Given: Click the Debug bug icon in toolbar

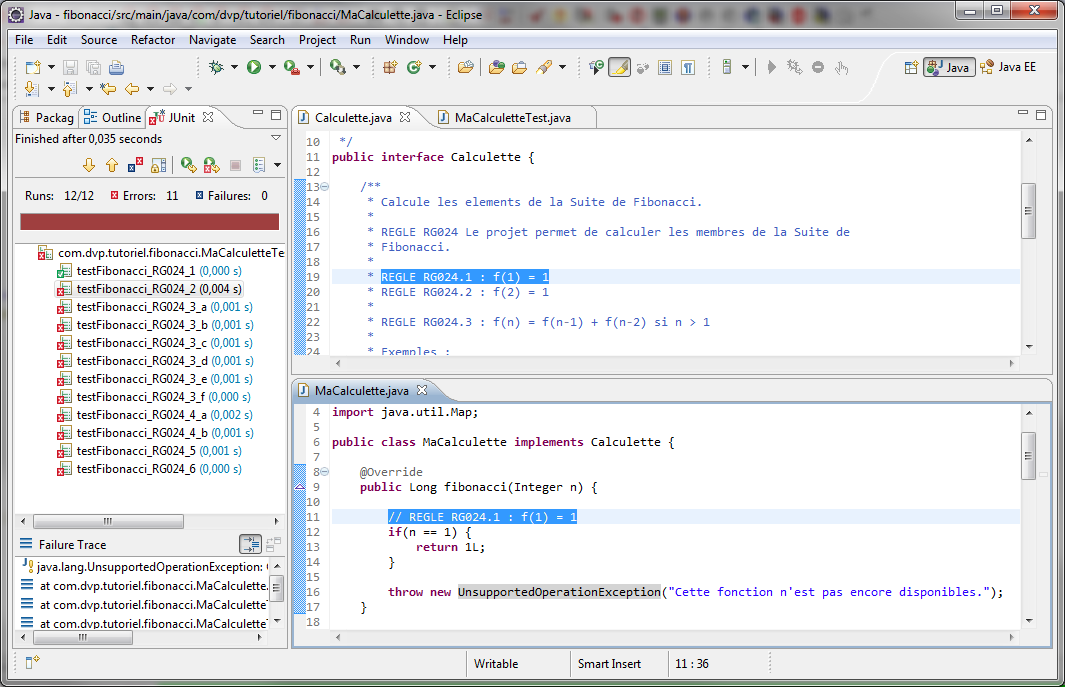Looking at the screenshot, I should pyautogui.click(x=216, y=67).
